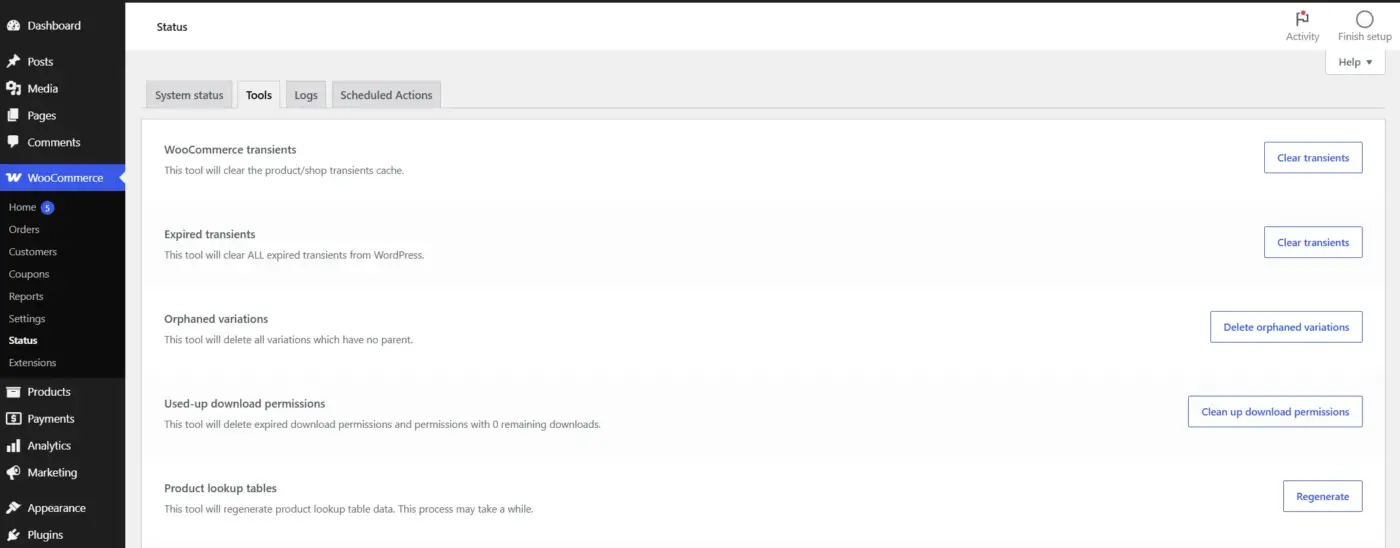Click the Expired transients heading

pyautogui.click(x=210, y=234)
